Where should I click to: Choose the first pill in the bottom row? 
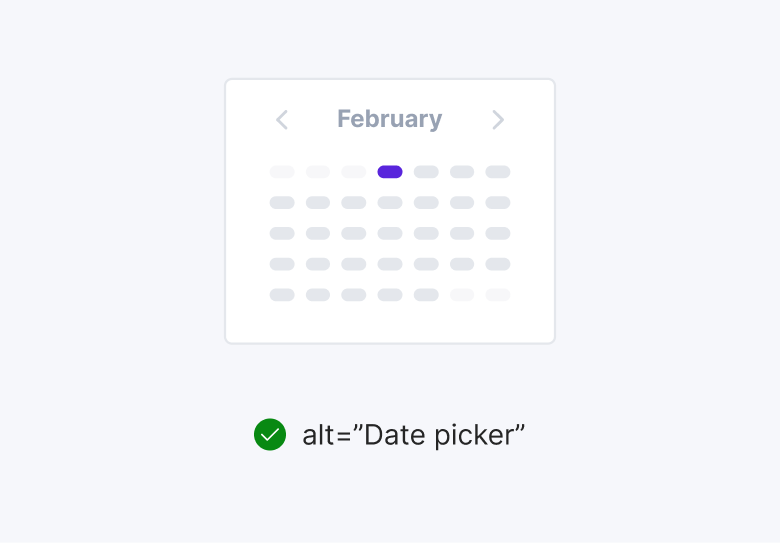pos(282,295)
